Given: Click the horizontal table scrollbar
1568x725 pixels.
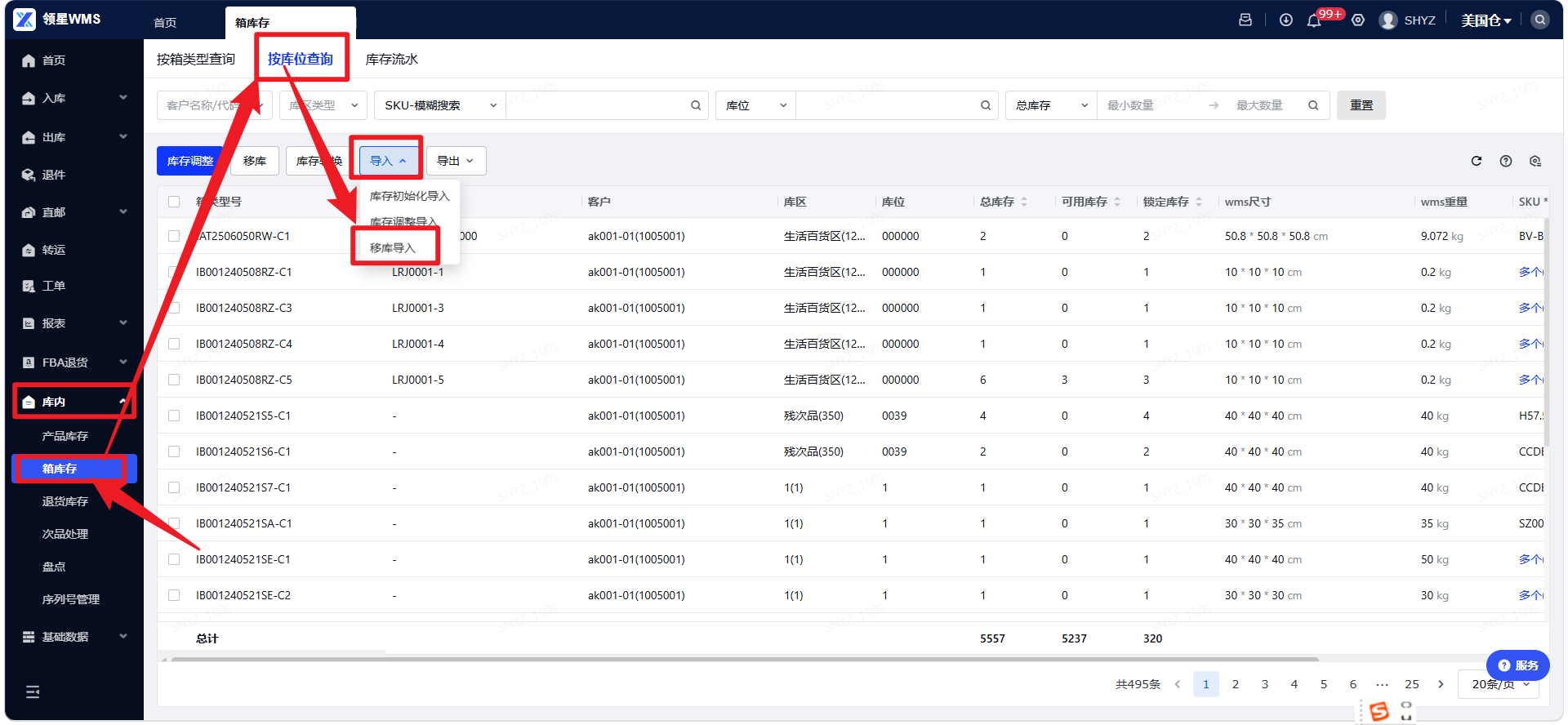Looking at the screenshot, I should [x=745, y=659].
